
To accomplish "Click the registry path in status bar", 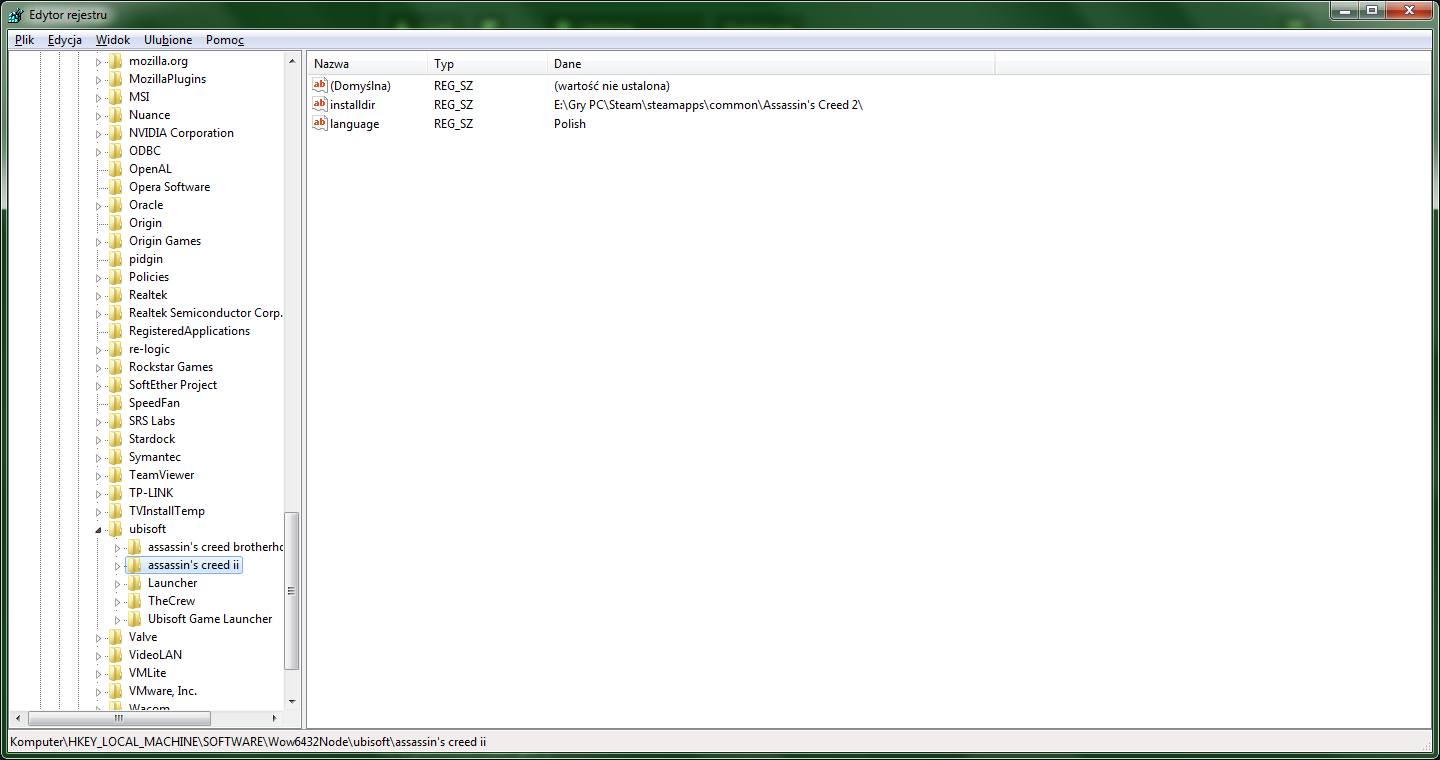I will 248,742.
